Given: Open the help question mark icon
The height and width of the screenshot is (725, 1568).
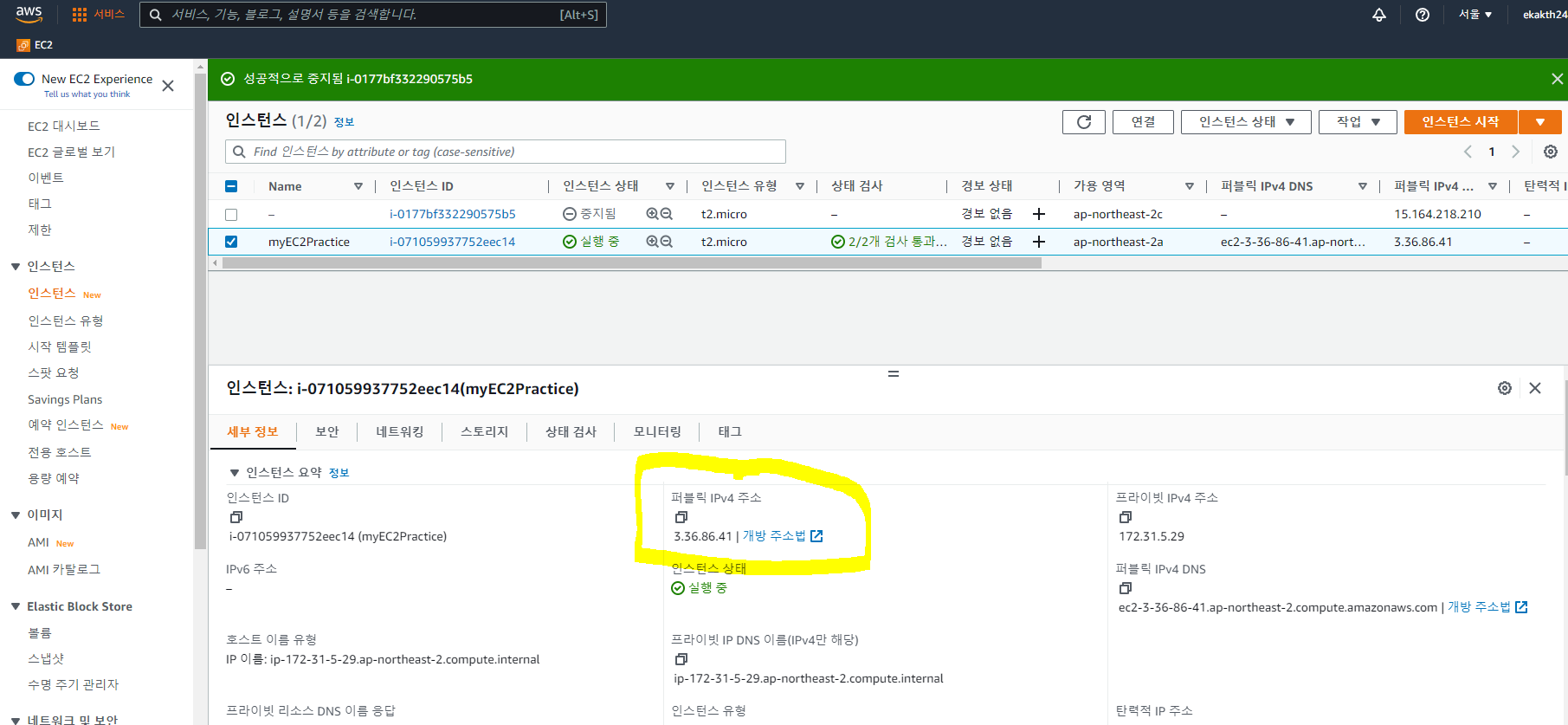Looking at the screenshot, I should [1423, 15].
